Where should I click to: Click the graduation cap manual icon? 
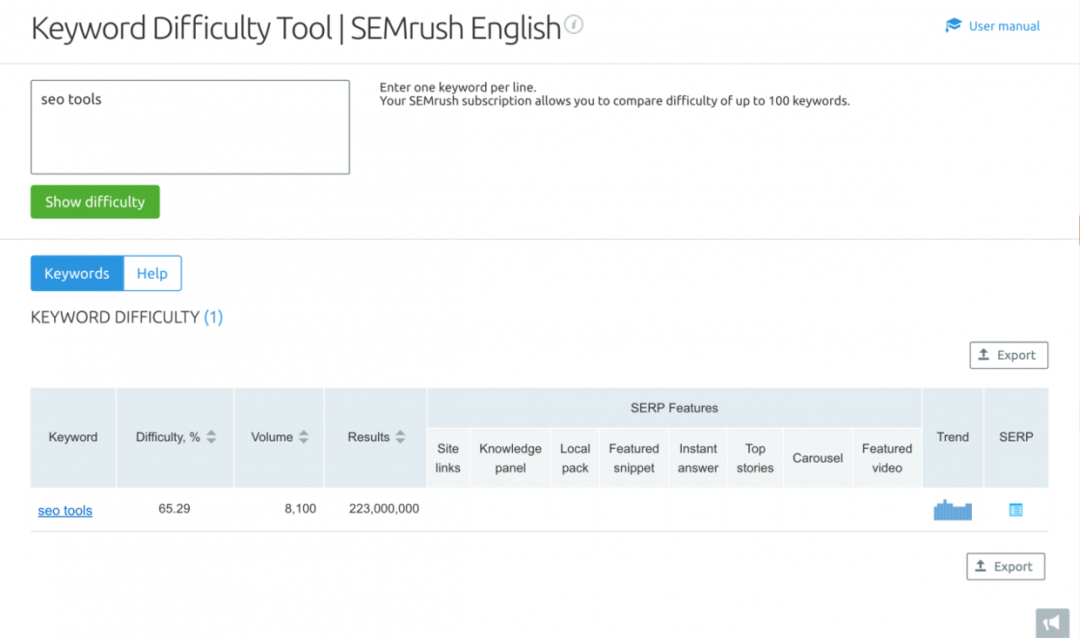(x=953, y=26)
